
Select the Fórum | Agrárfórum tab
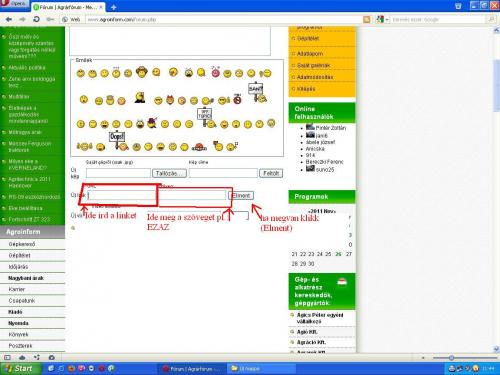click(x=68, y=7)
